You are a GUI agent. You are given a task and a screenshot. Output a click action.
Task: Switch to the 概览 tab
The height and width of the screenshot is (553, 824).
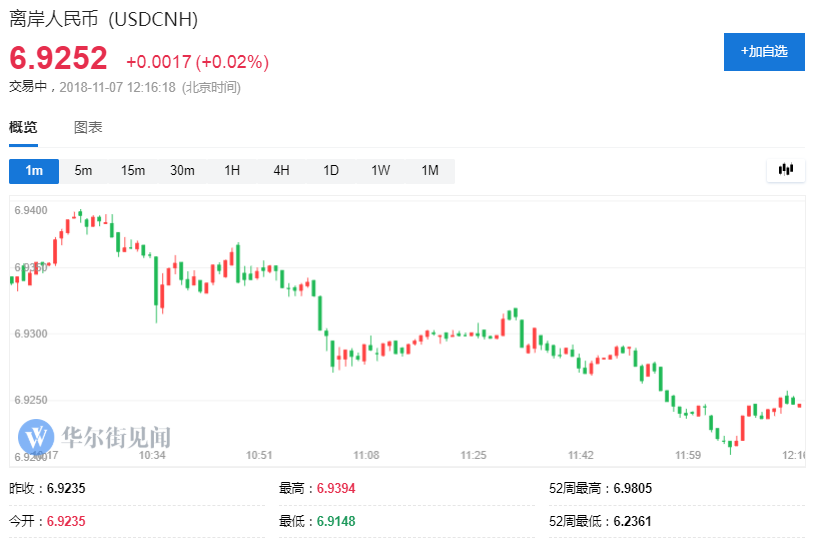(23, 127)
